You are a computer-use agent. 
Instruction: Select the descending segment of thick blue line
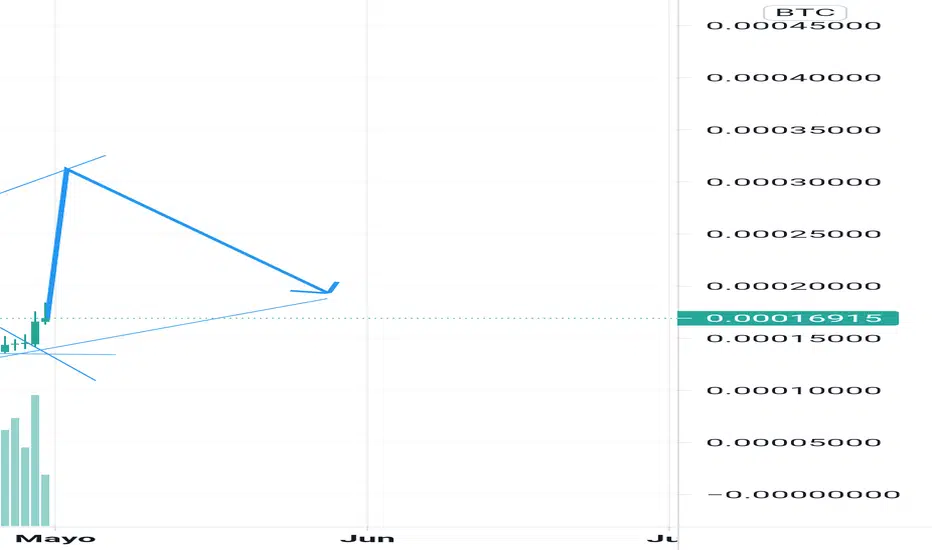198,231
